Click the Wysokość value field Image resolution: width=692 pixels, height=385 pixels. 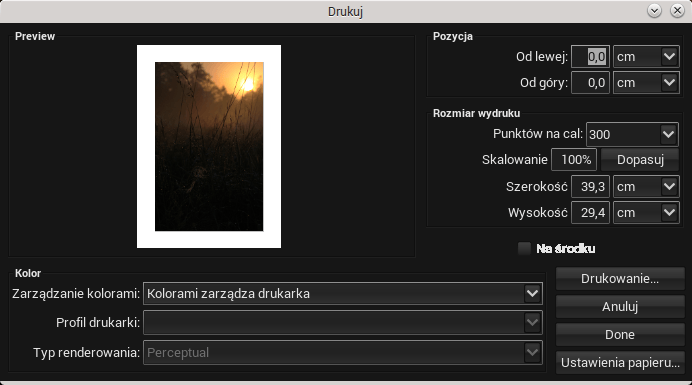590,213
